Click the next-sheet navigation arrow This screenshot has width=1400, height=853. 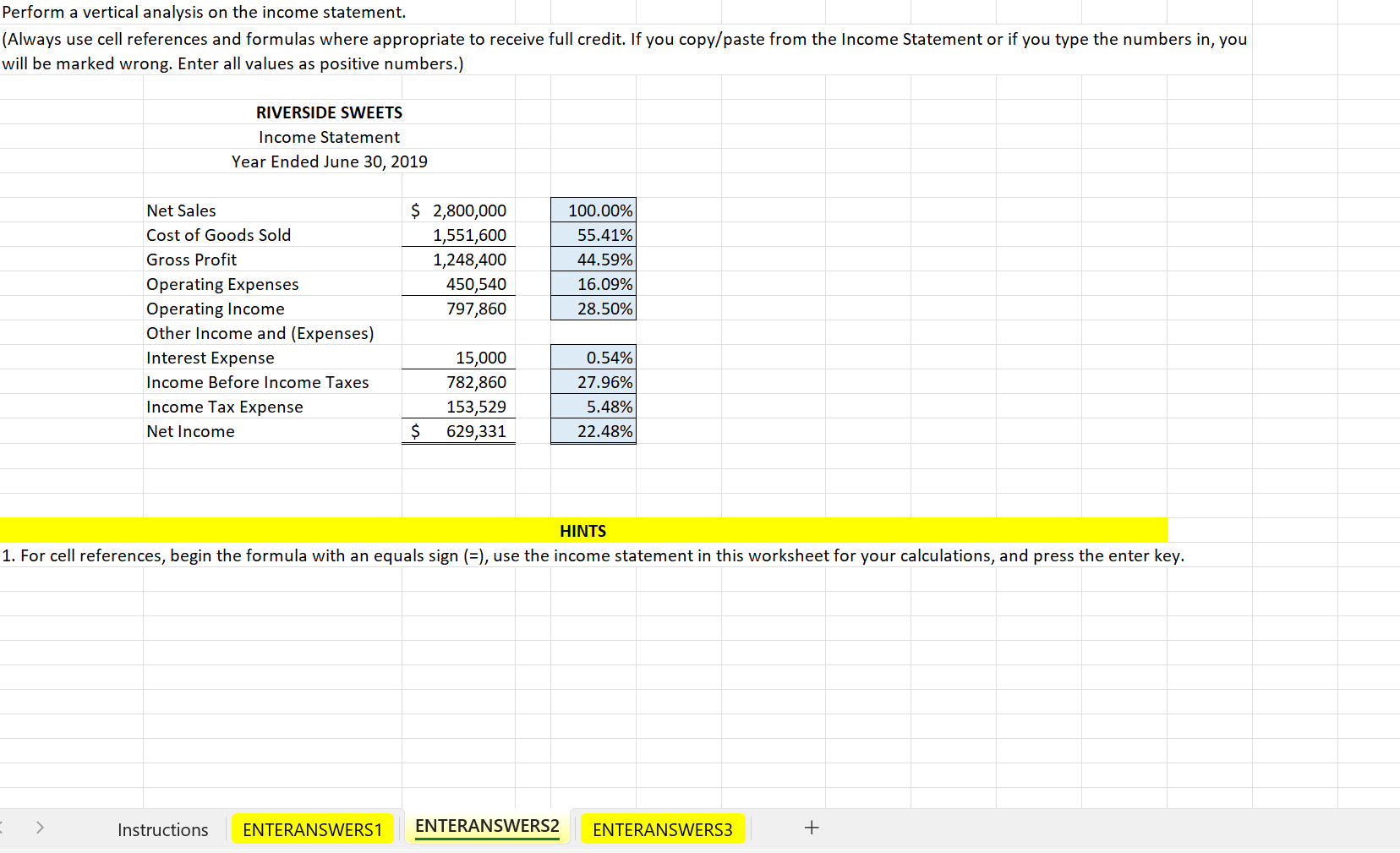(40, 828)
